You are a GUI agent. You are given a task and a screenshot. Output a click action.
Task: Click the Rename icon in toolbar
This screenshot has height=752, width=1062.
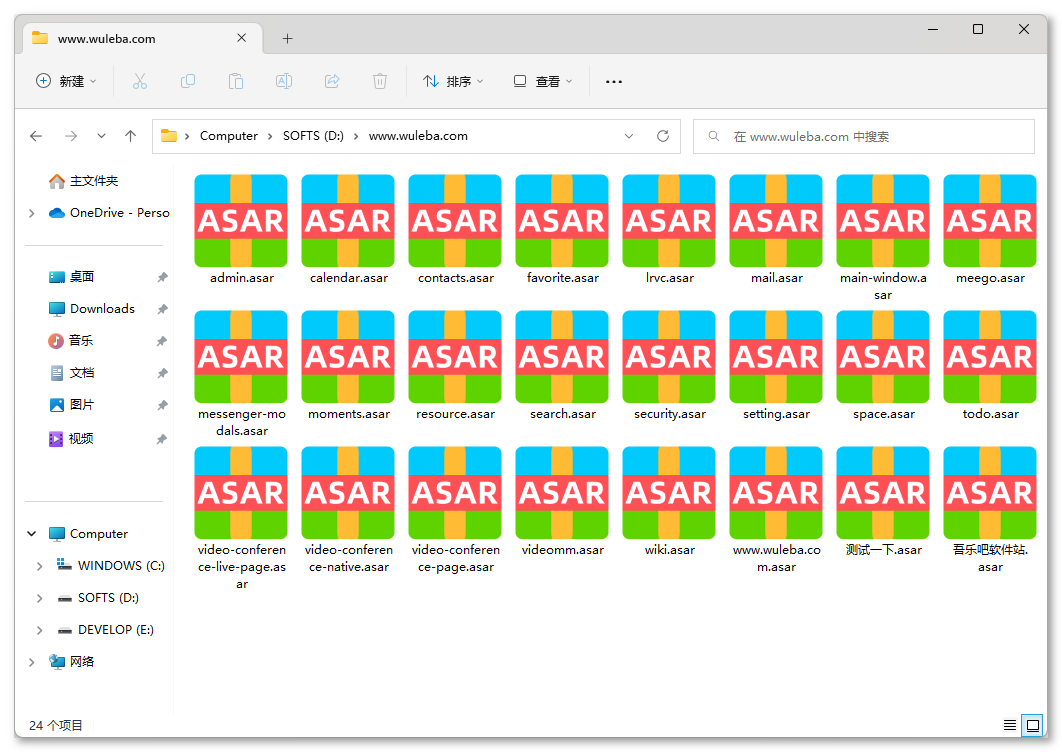(x=284, y=81)
